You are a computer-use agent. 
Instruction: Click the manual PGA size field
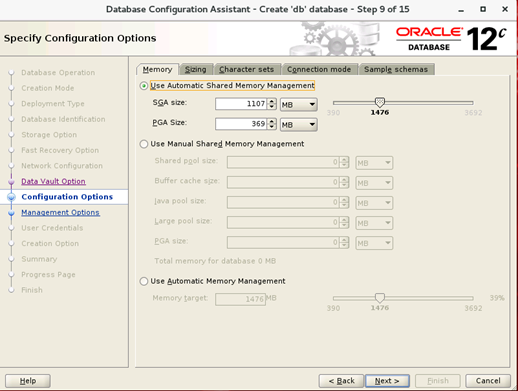click(x=283, y=243)
